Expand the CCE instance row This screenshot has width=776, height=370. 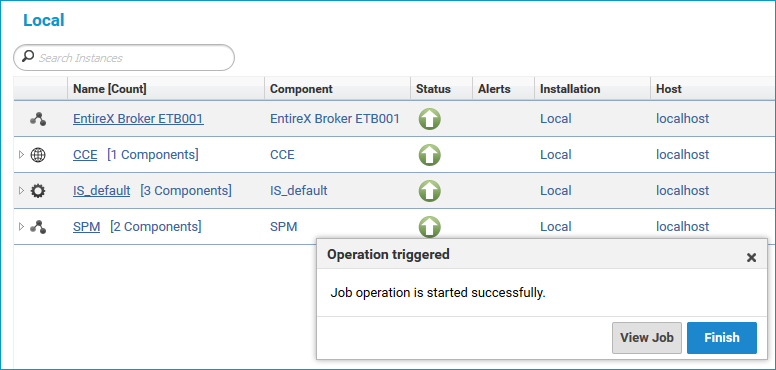coord(21,155)
